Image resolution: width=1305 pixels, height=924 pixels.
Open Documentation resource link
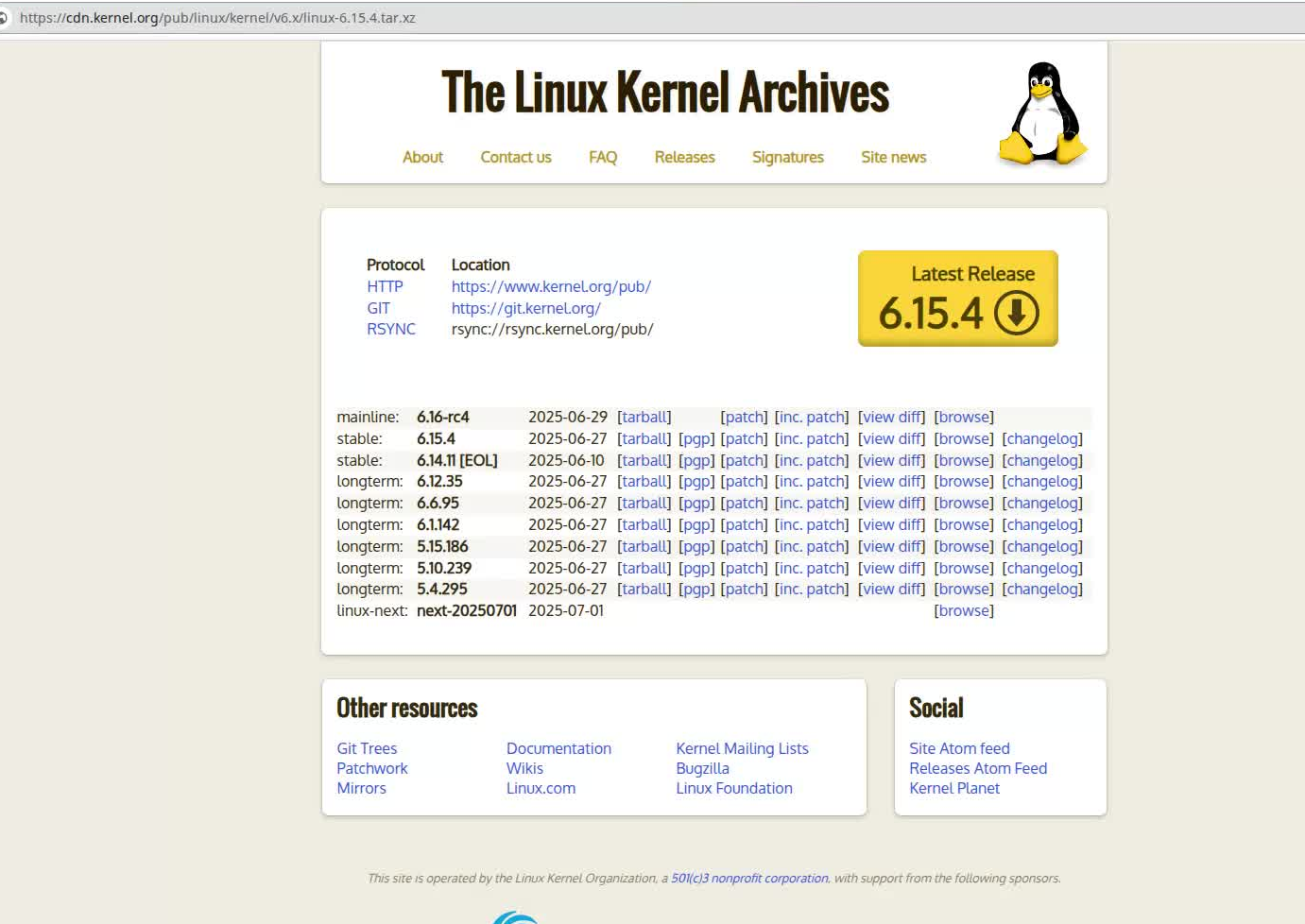(558, 748)
